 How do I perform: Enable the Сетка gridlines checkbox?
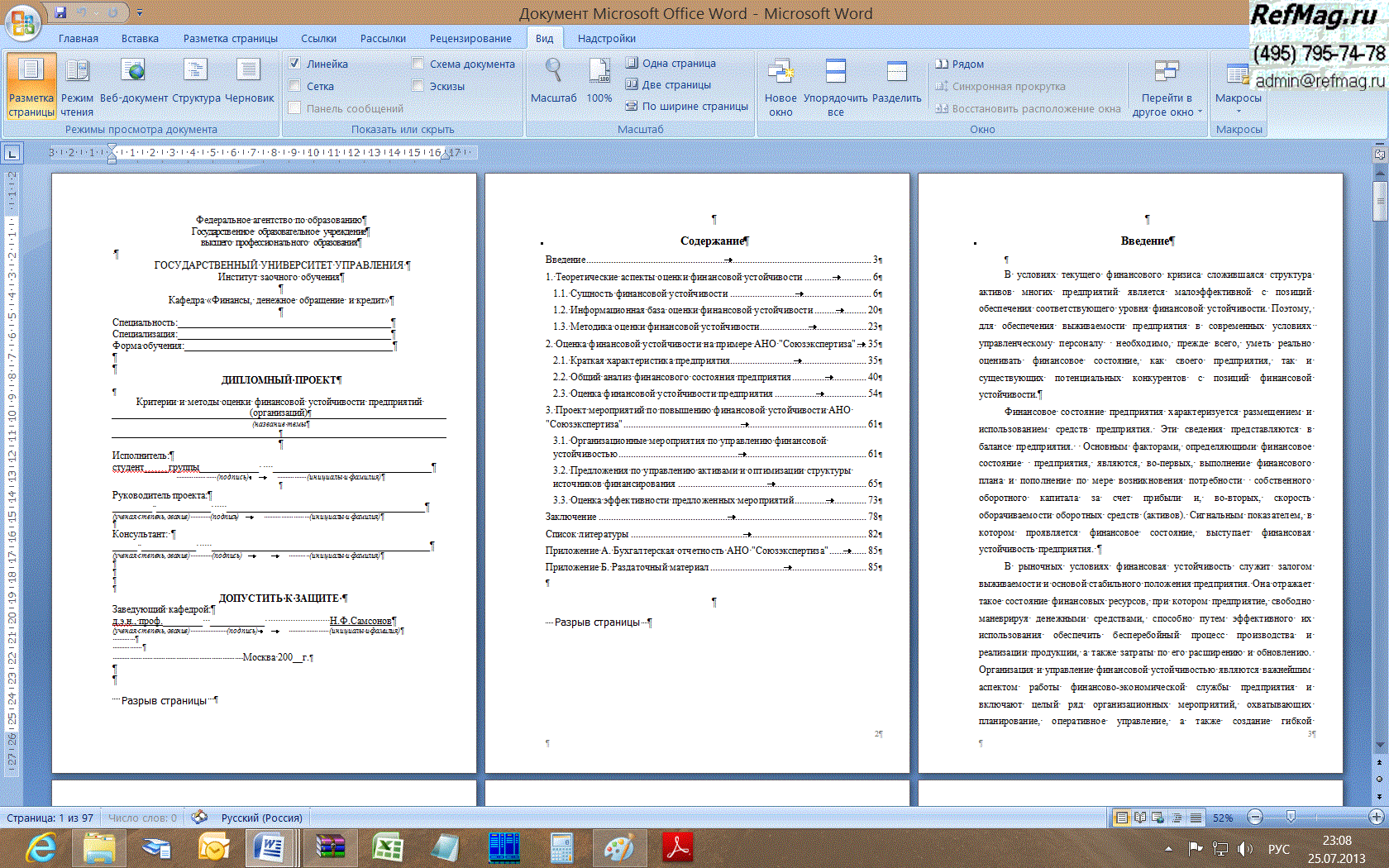[x=295, y=86]
